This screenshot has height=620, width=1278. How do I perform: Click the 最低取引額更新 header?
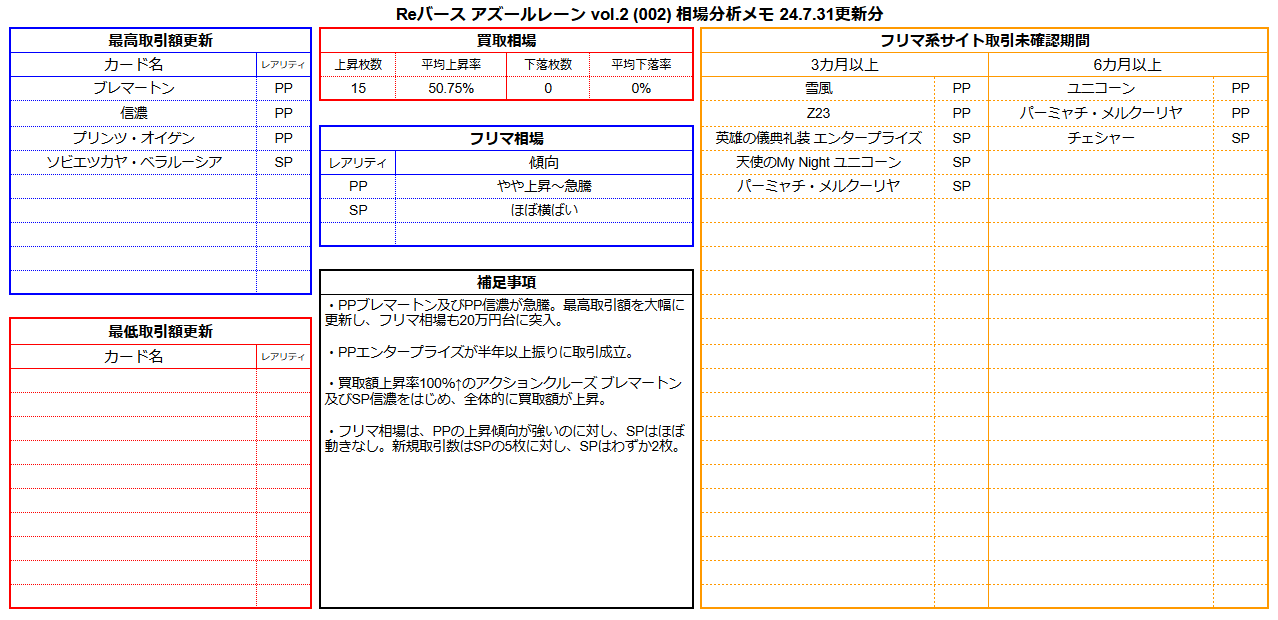pyautogui.click(x=160, y=331)
